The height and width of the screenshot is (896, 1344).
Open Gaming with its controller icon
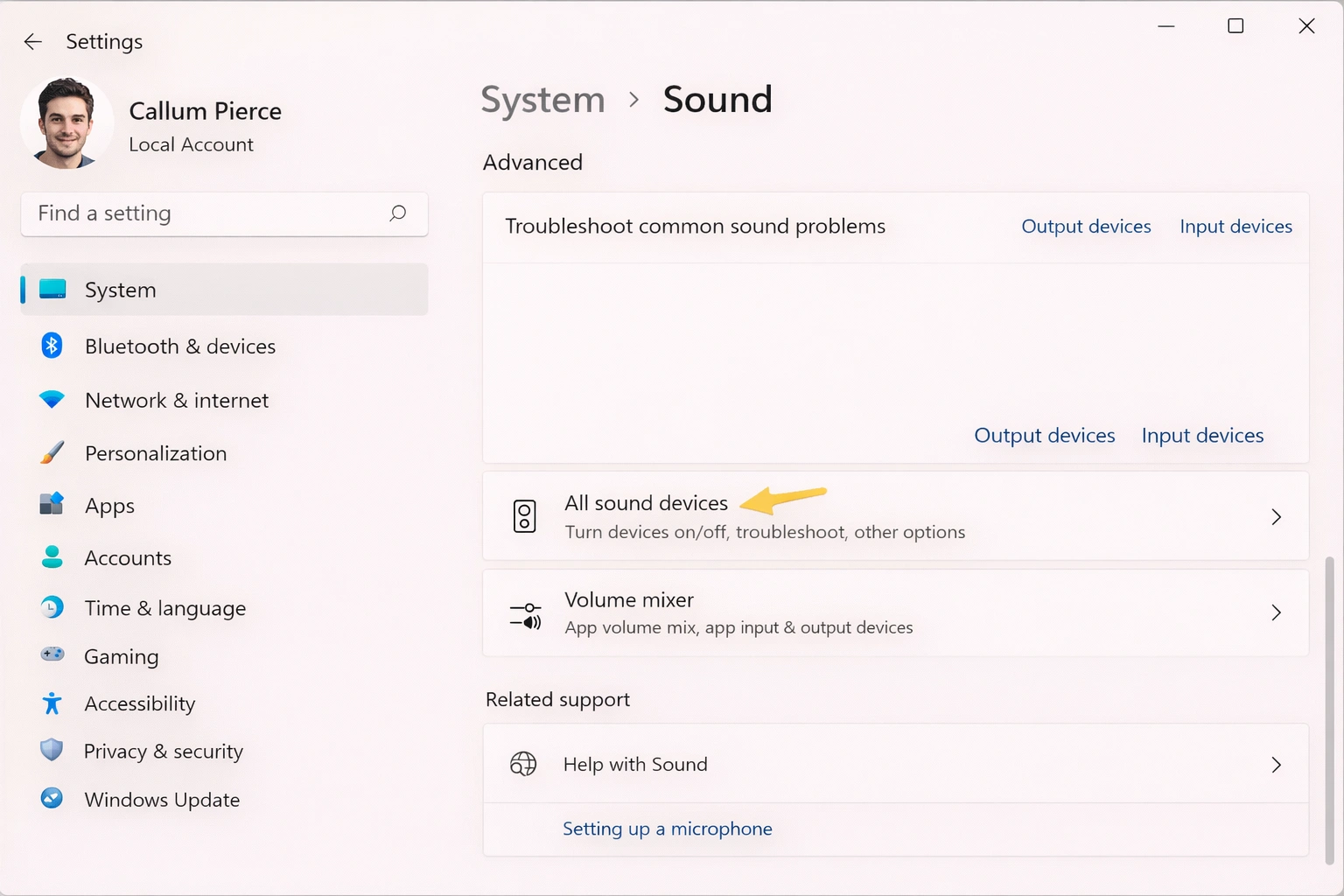[x=52, y=656]
